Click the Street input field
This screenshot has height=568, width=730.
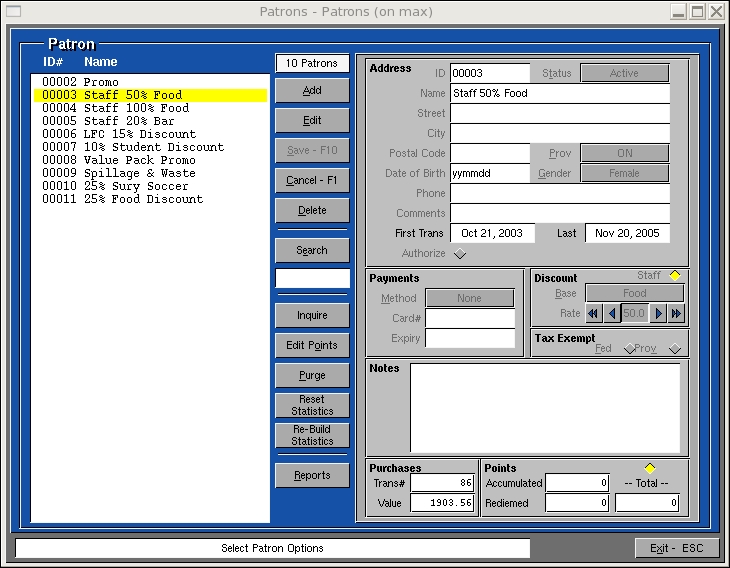[560, 113]
